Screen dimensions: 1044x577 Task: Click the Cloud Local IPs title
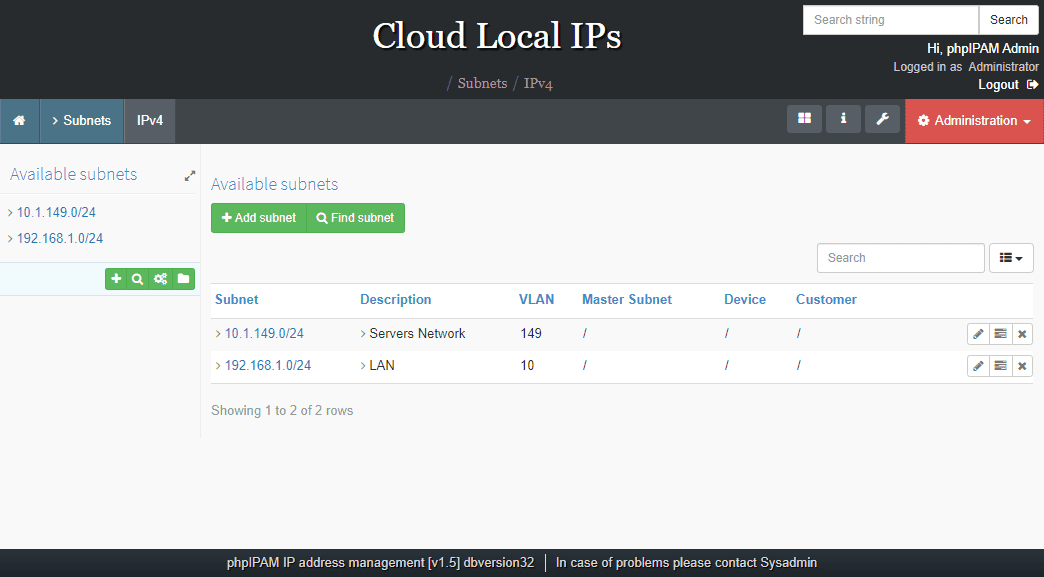(497, 36)
